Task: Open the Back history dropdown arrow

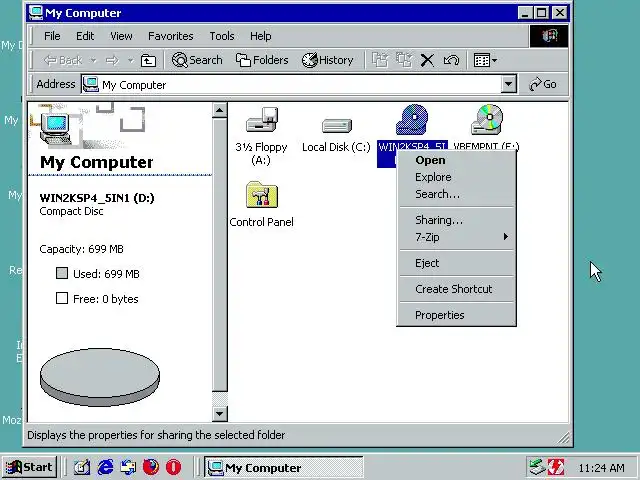Action: 93,60
